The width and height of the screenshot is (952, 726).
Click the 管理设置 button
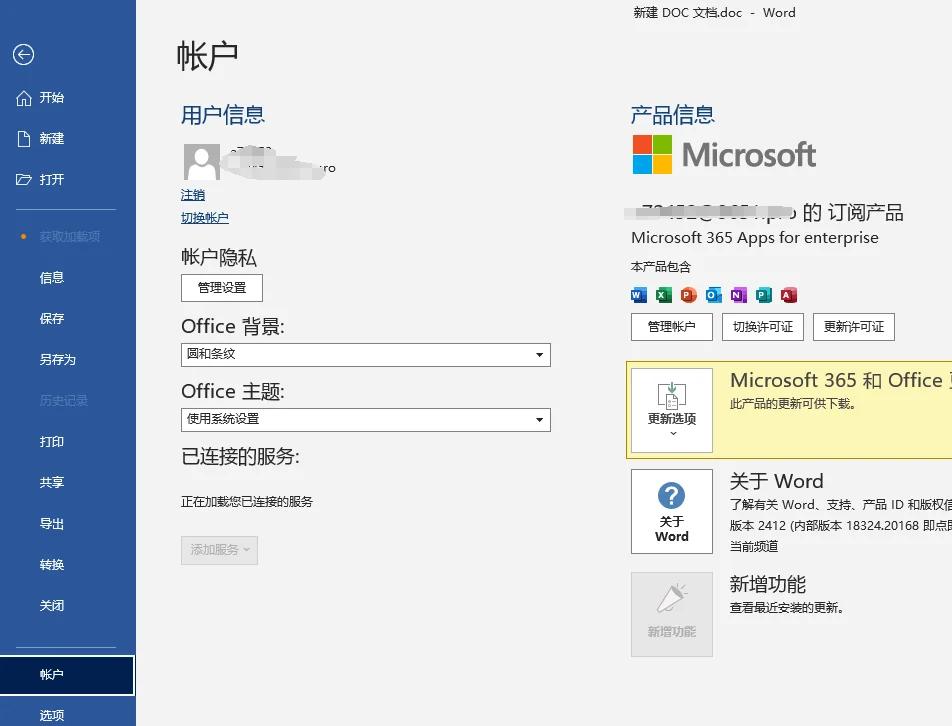tap(222, 288)
